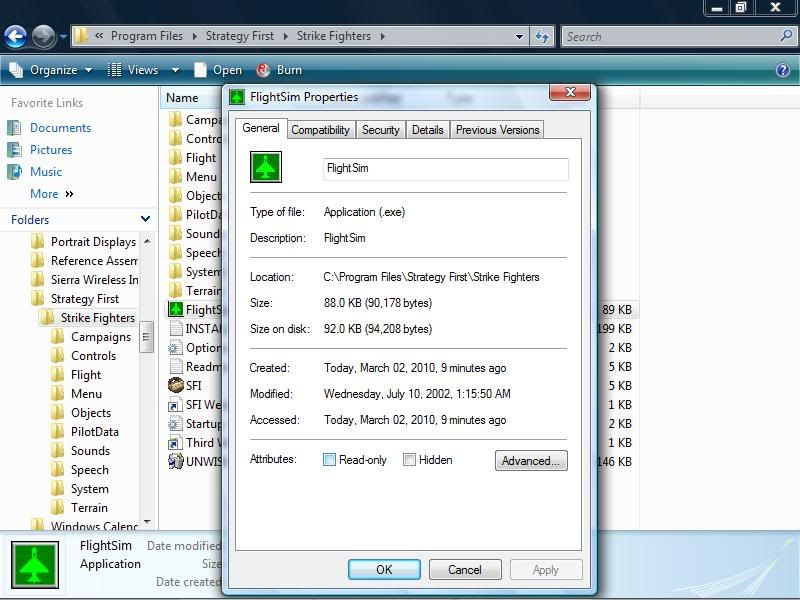Expand arrow after Strategy First in breadcrumb
800x600 pixels.
pyautogui.click(x=285, y=36)
